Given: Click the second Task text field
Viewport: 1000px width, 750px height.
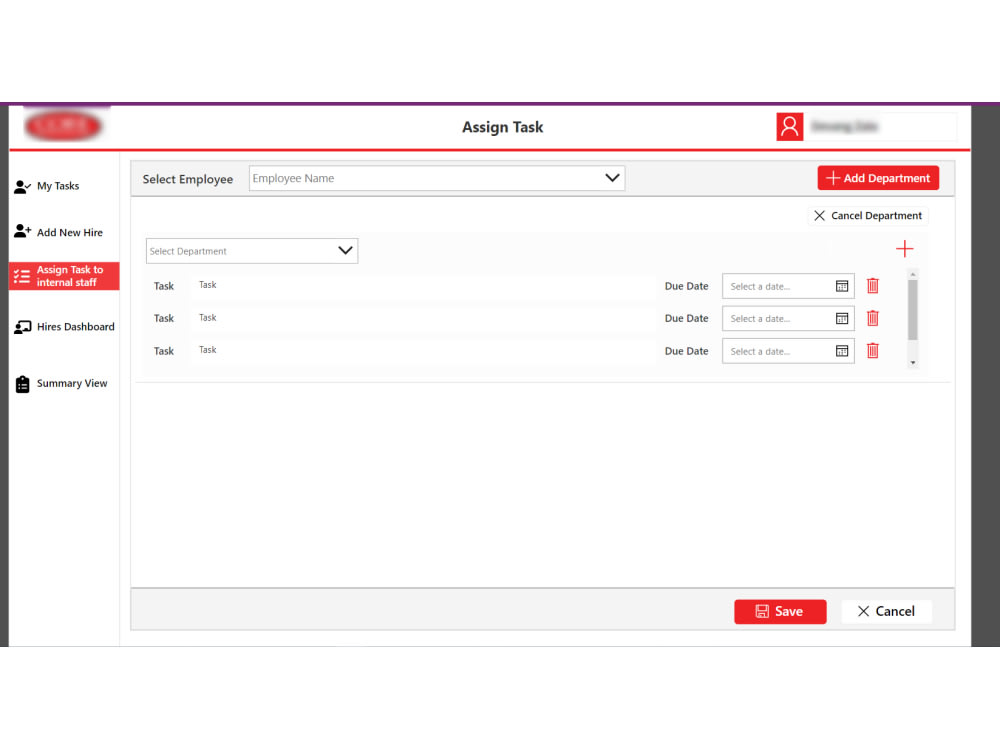Looking at the screenshot, I should 422,318.
